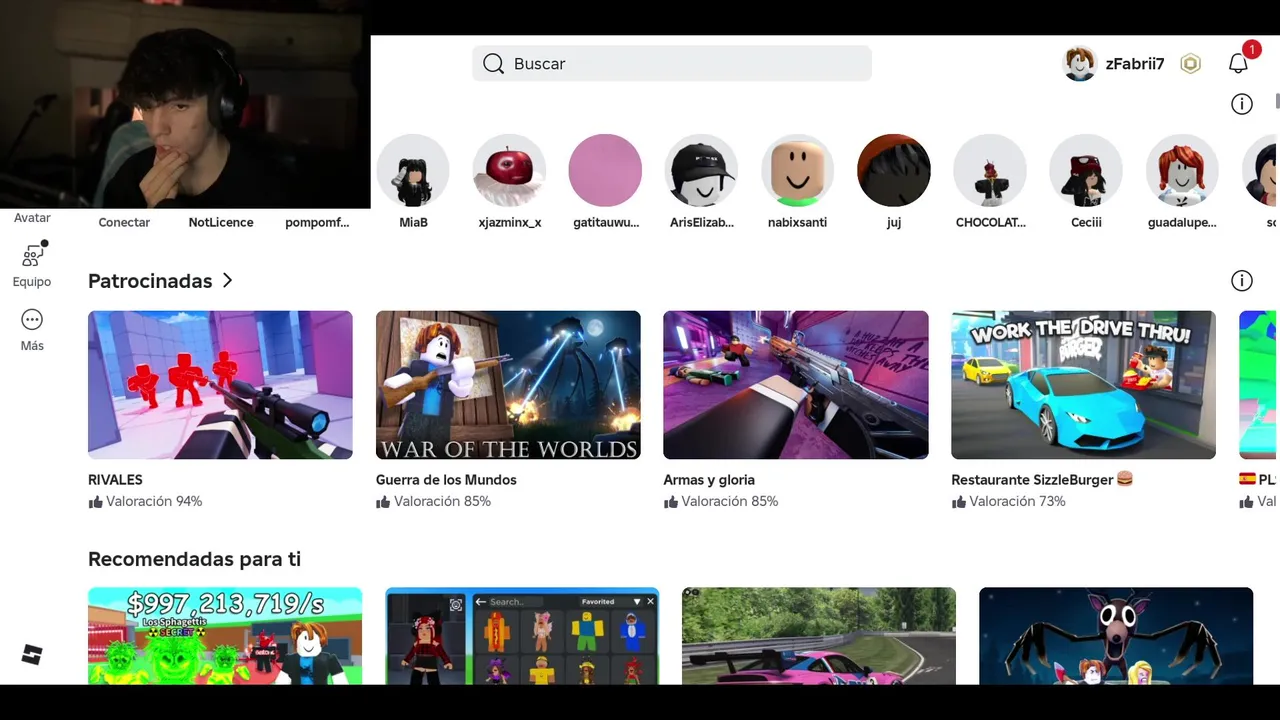Open MiaB friend avatar

413,171
